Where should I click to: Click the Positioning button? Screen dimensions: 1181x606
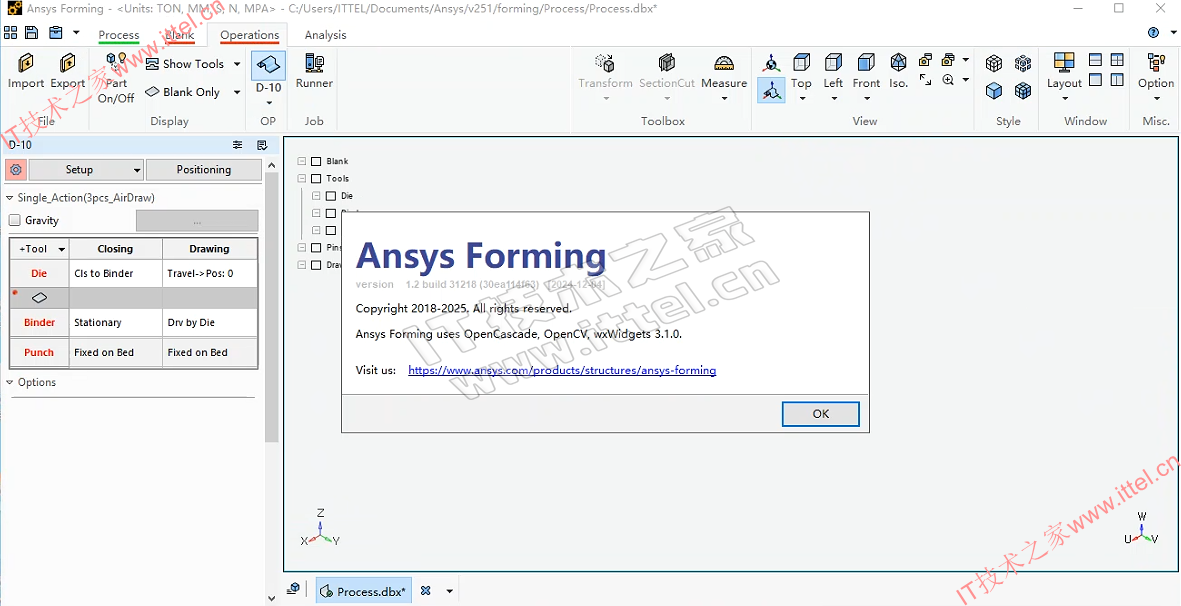click(204, 169)
